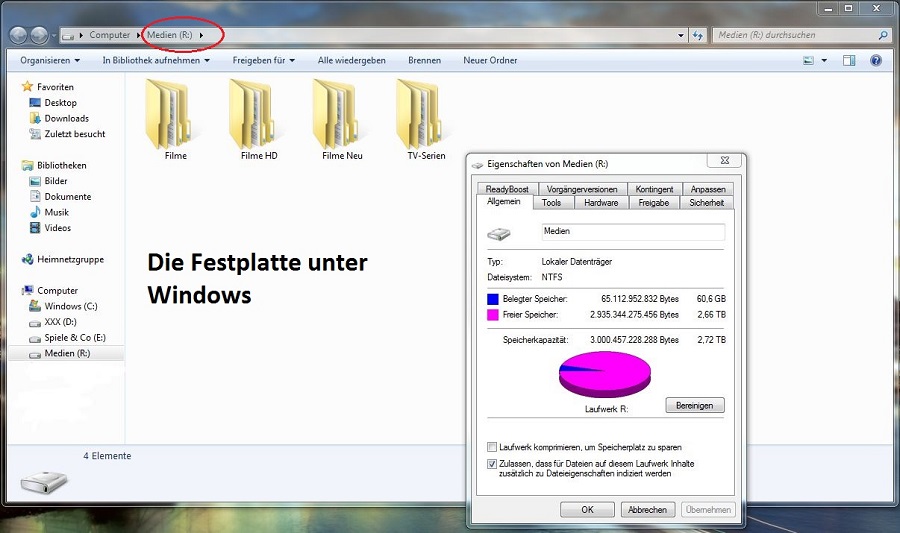Open help with the blue question mark
The width and height of the screenshot is (900, 533).
pyautogui.click(x=876, y=60)
